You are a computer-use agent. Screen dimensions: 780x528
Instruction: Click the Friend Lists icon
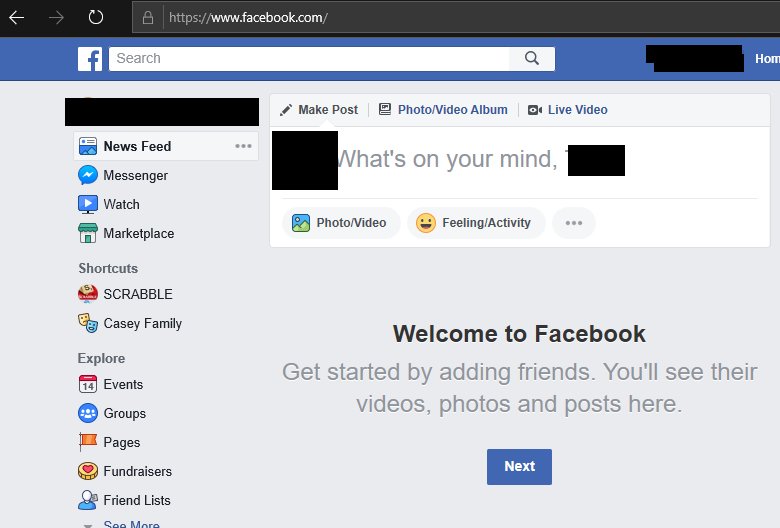click(x=88, y=500)
